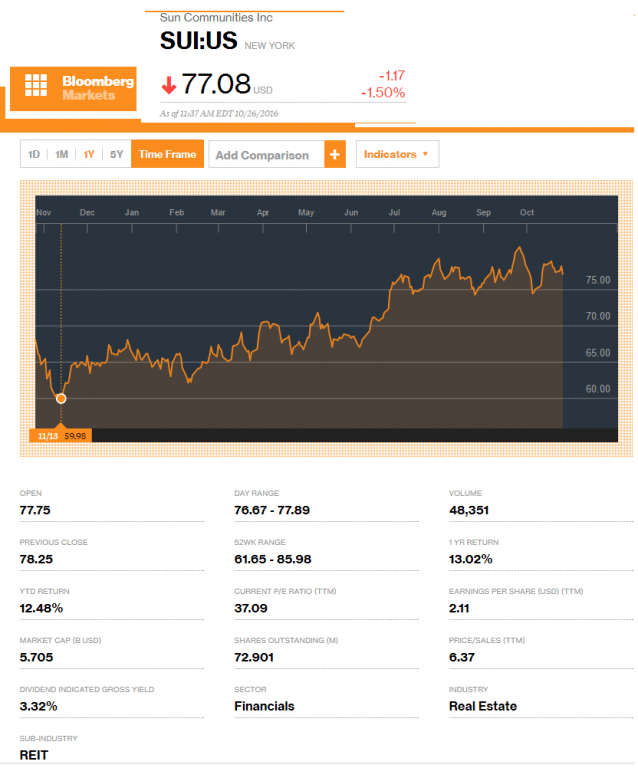The width and height of the screenshot is (638, 768).
Task: Click the dividend yield value 3.32%
Action: (x=38, y=706)
